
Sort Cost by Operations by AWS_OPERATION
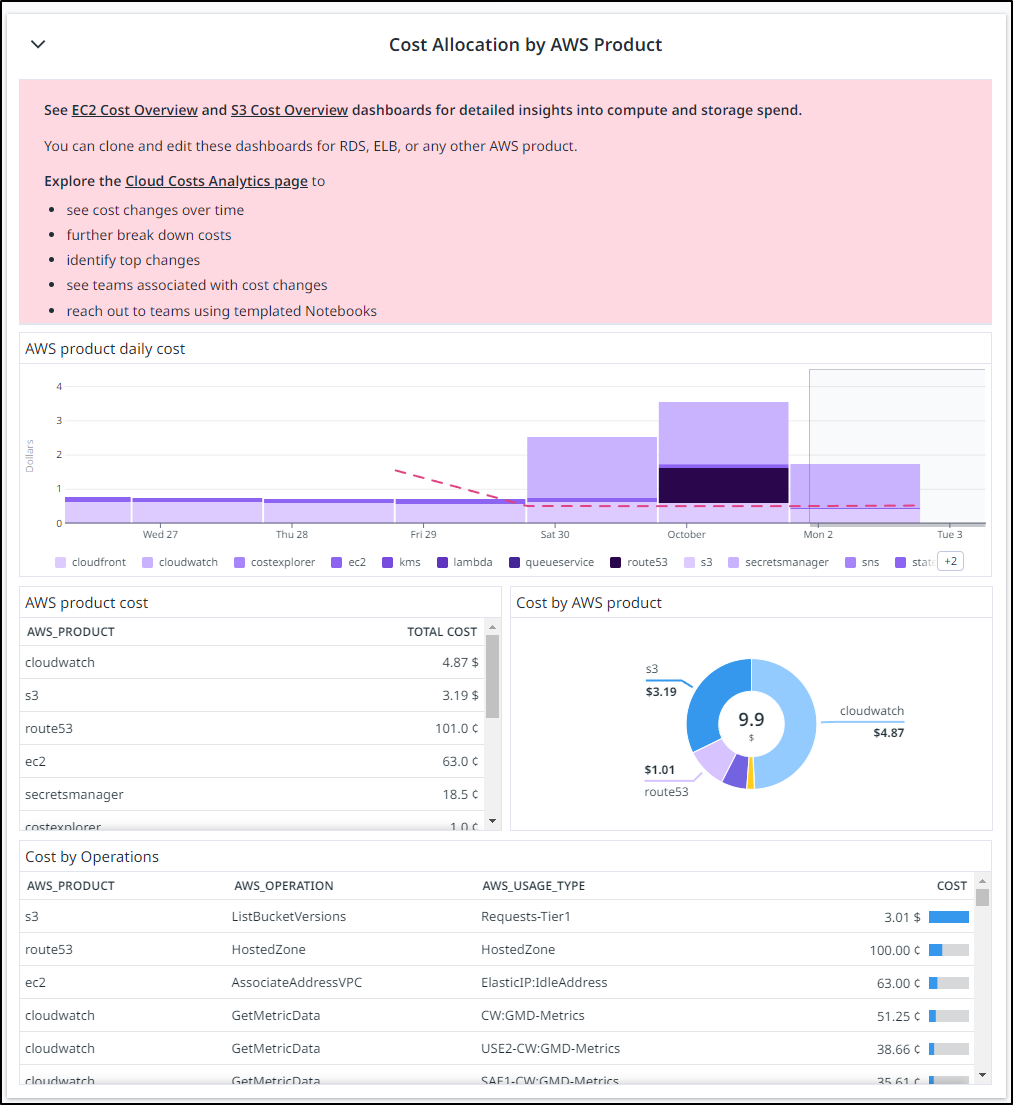coord(283,886)
